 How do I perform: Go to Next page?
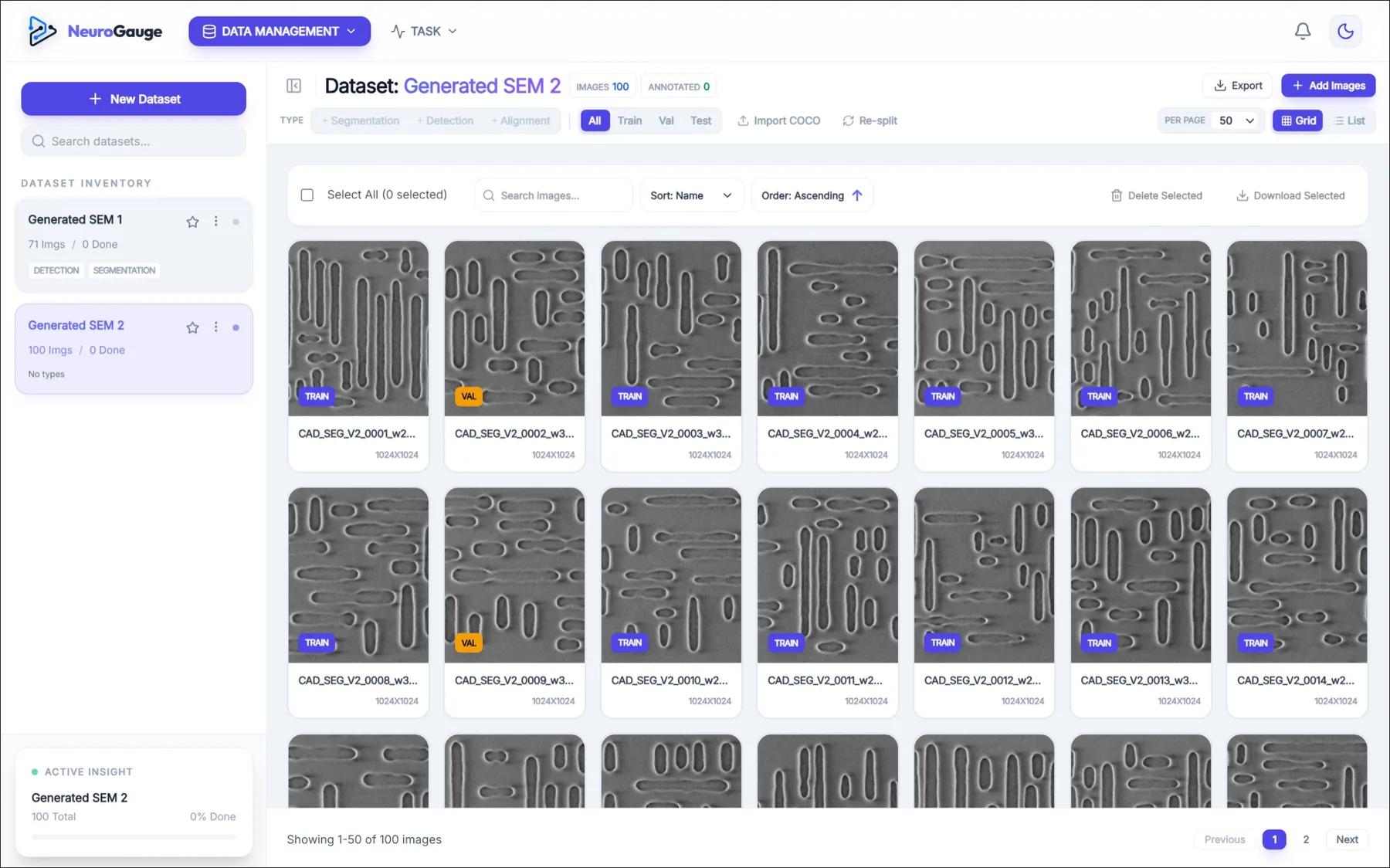[1347, 839]
